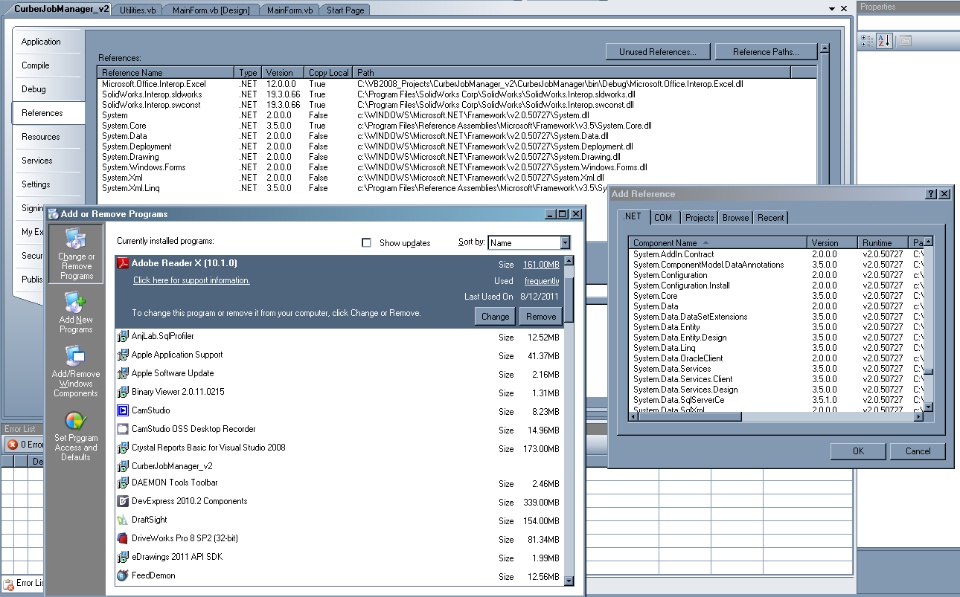Click the CurberJobManager_v2 program icon
Viewport: 960px width, 597px height.
[122, 467]
